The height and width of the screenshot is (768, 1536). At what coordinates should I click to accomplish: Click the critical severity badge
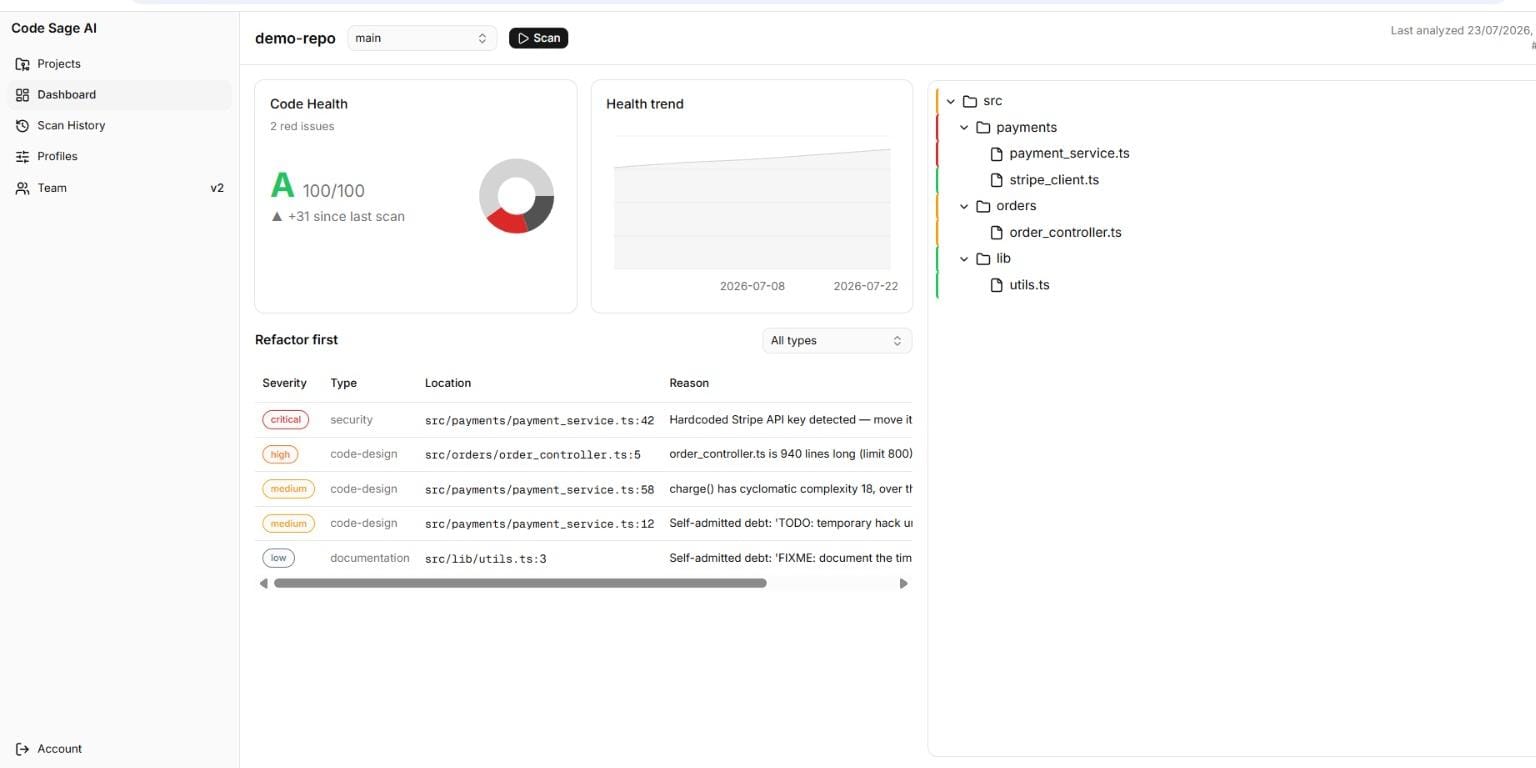pos(286,420)
